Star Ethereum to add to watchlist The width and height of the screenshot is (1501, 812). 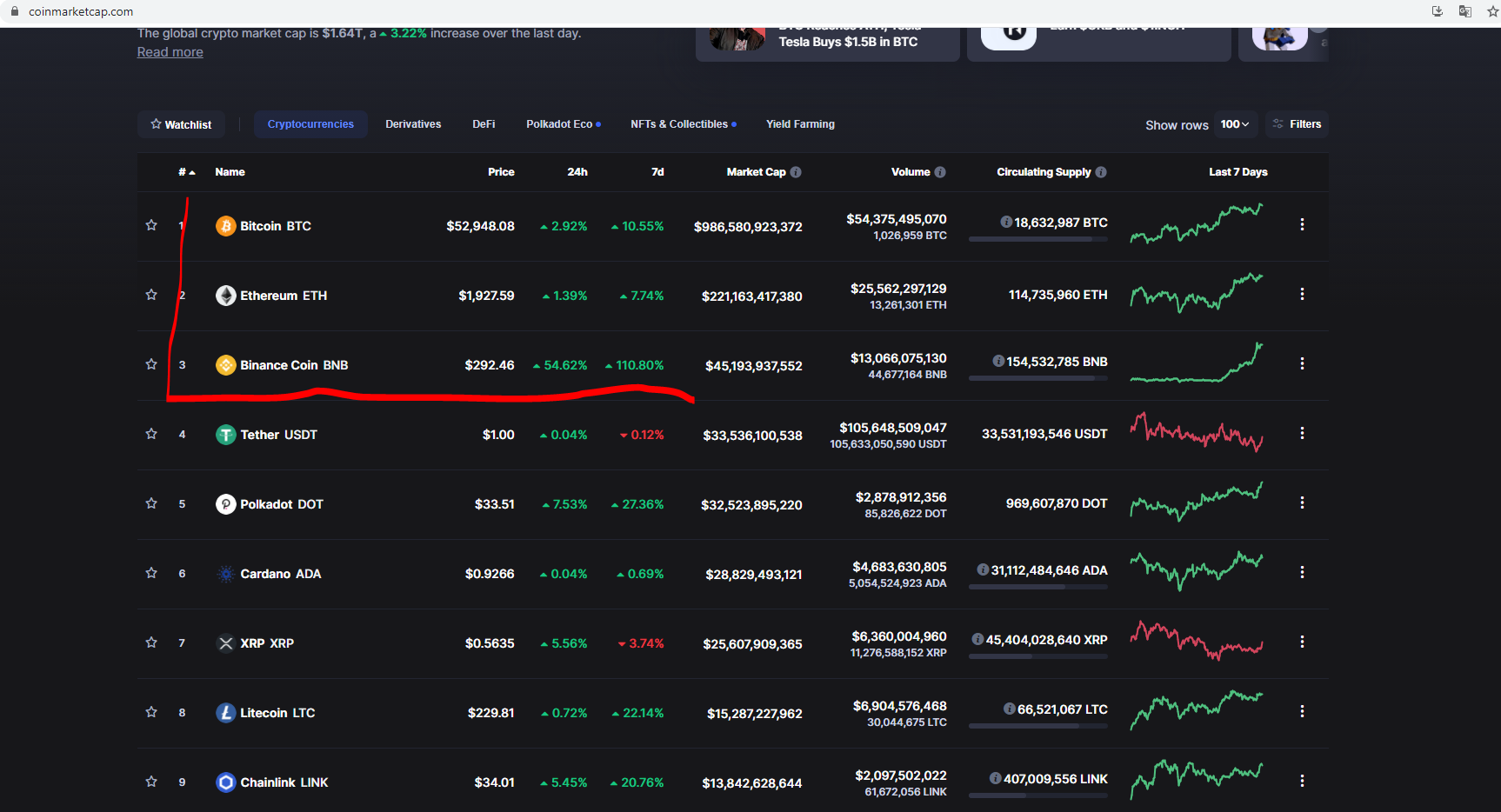point(151,295)
